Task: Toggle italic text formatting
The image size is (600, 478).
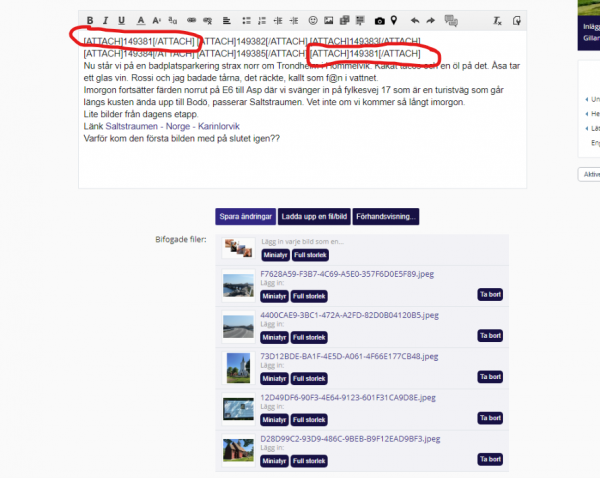Action: tap(105, 20)
